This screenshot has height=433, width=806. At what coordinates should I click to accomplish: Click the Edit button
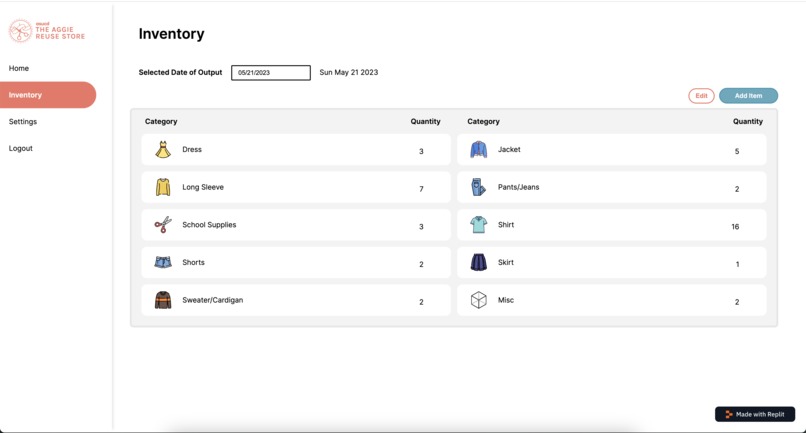pos(701,96)
